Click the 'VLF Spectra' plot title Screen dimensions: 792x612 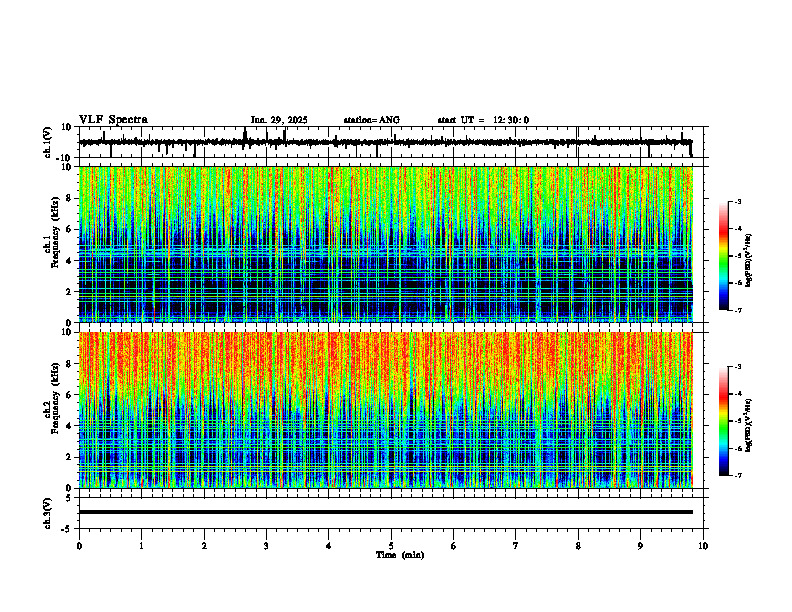click(113, 119)
